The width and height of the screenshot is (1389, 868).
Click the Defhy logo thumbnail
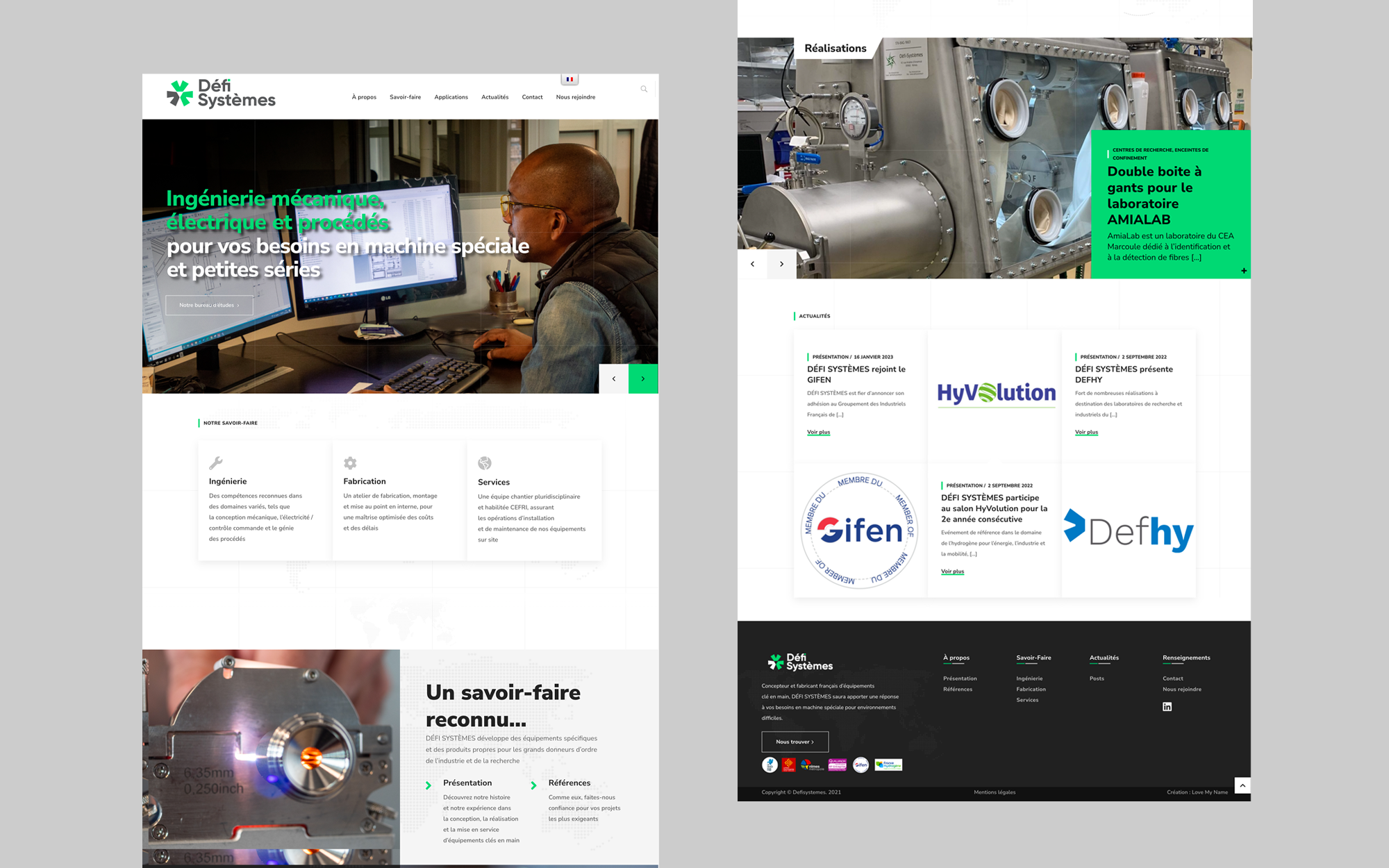click(x=1129, y=531)
